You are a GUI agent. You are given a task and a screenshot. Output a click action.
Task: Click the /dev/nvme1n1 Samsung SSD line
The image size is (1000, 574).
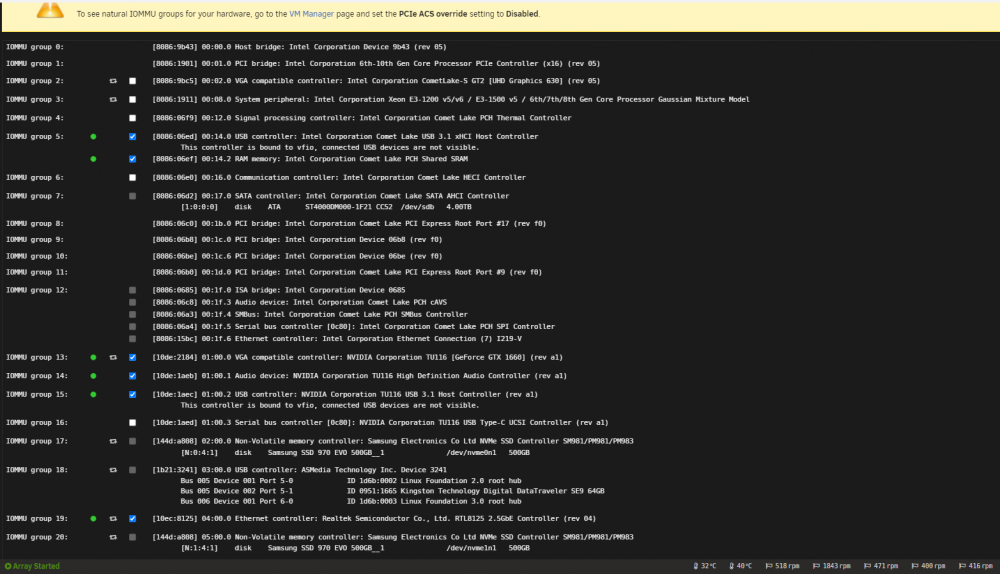pyautogui.click(x=355, y=548)
